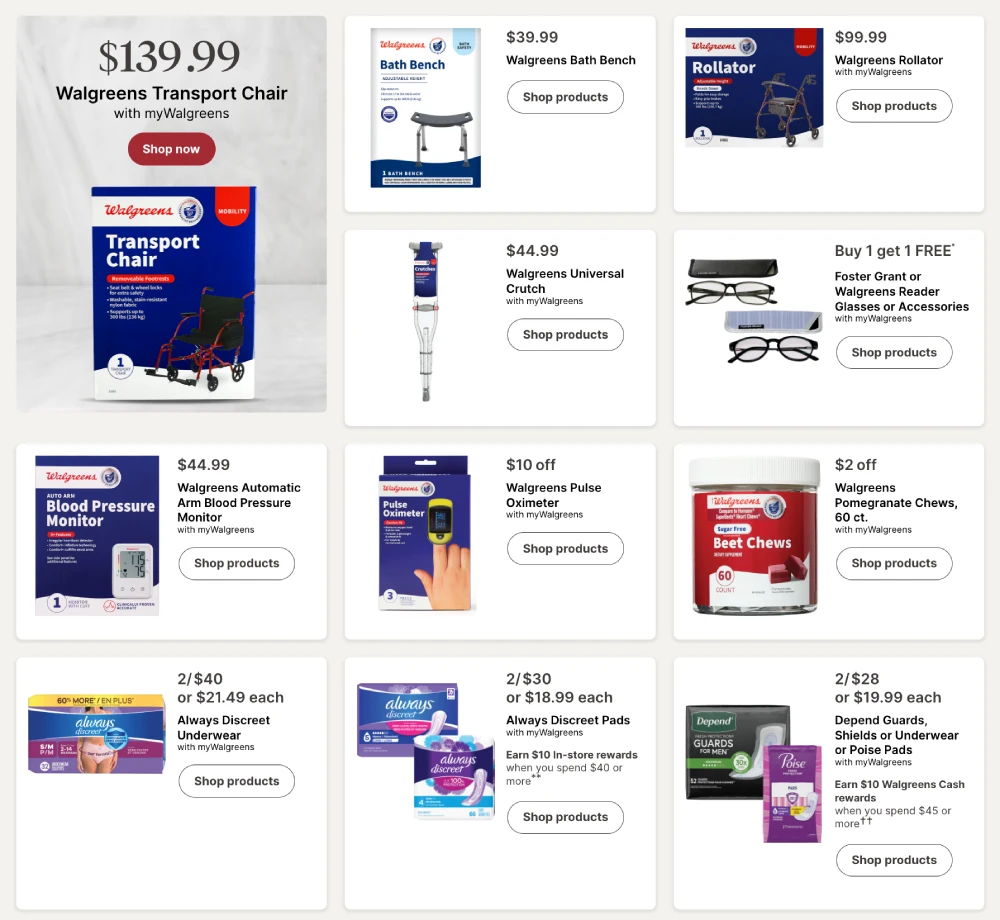Shop products for Walgreens Universal Crutch
This screenshot has height=920, width=1000.
[x=565, y=334]
